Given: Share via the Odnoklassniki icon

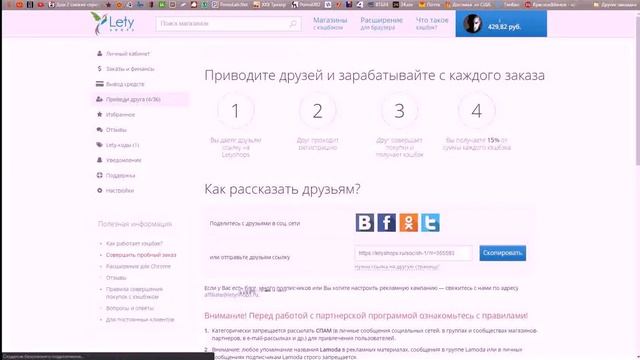Looking at the screenshot, I should click(x=409, y=222).
